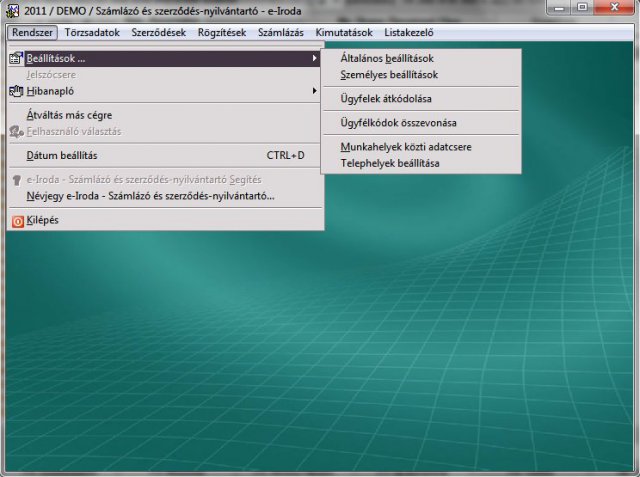Expand the Hibanapló submenu arrow
Screen dimensions: 640x477
tap(314, 91)
